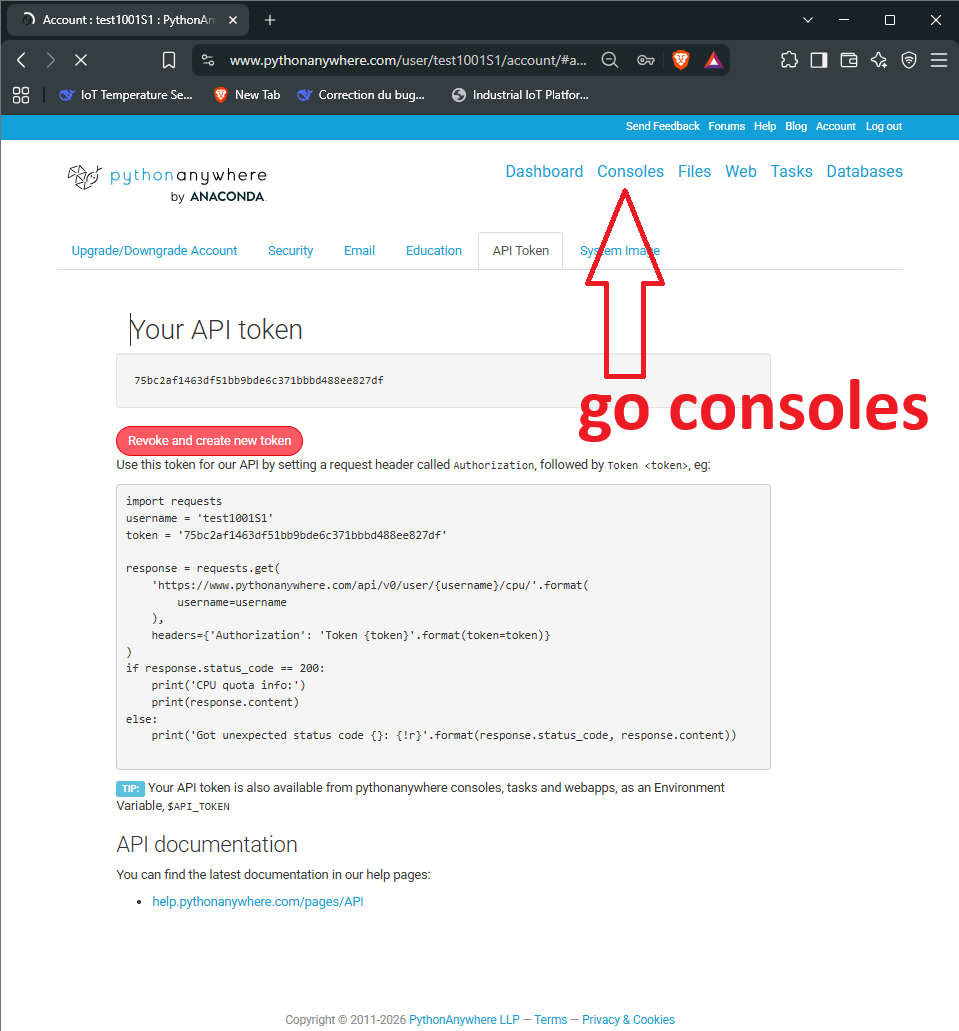Click the browser forward arrow
The width and height of the screenshot is (959, 1031).
[51, 60]
